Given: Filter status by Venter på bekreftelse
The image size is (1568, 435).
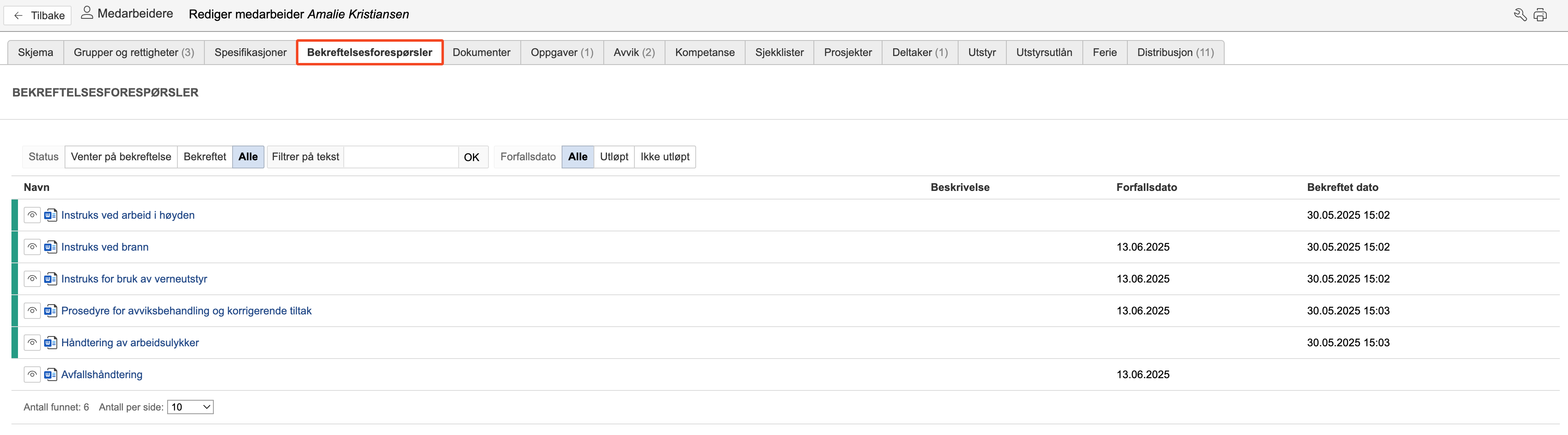Looking at the screenshot, I should tap(121, 157).
